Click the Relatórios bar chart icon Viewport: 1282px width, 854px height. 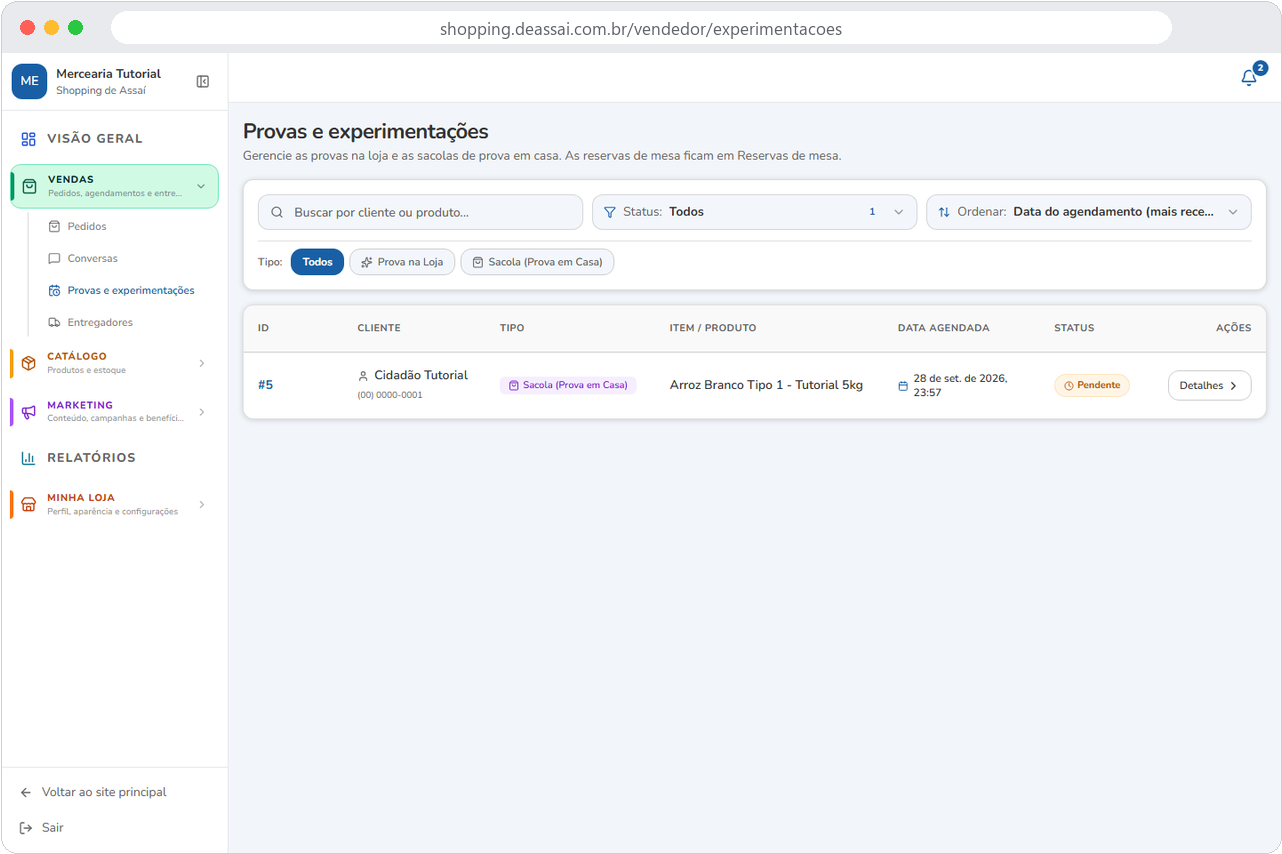(29, 458)
